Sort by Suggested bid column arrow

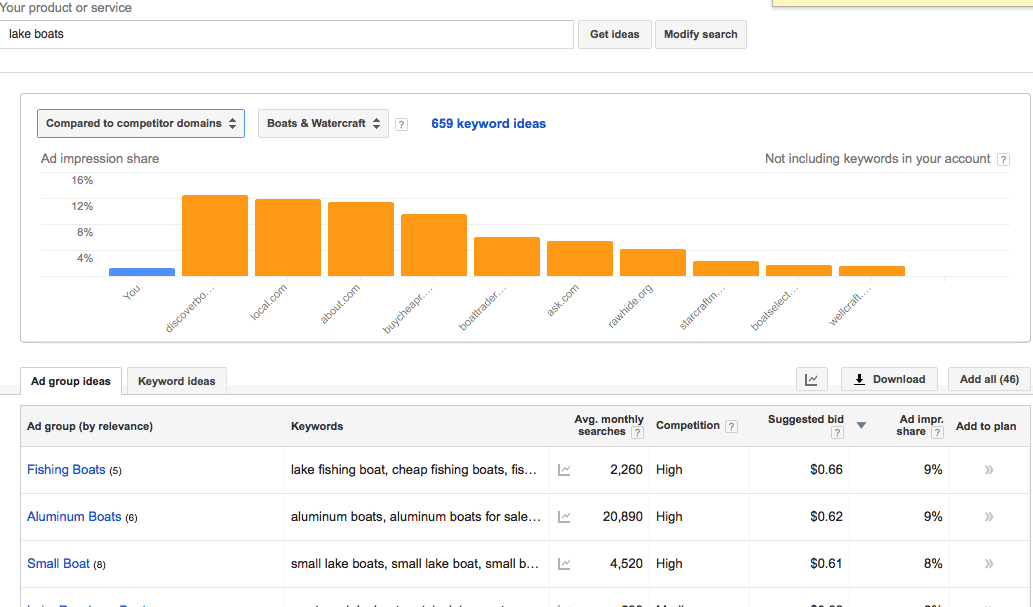click(x=861, y=426)
